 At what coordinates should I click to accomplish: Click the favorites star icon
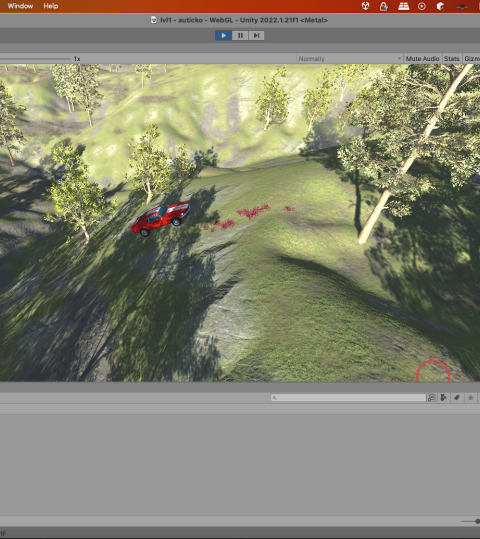coord(470,398)
